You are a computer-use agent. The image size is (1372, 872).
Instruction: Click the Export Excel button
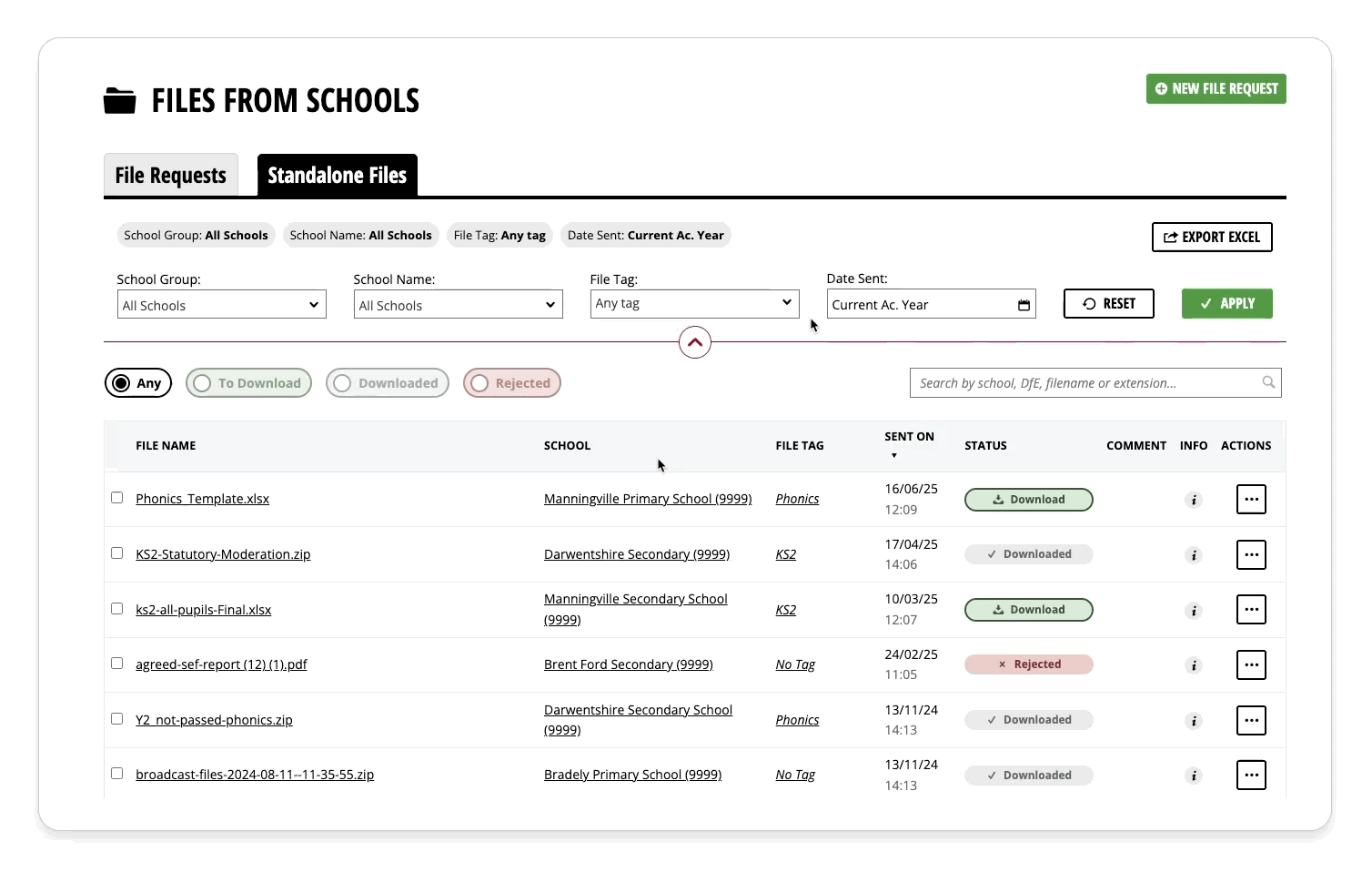[x=1211, y=237]
